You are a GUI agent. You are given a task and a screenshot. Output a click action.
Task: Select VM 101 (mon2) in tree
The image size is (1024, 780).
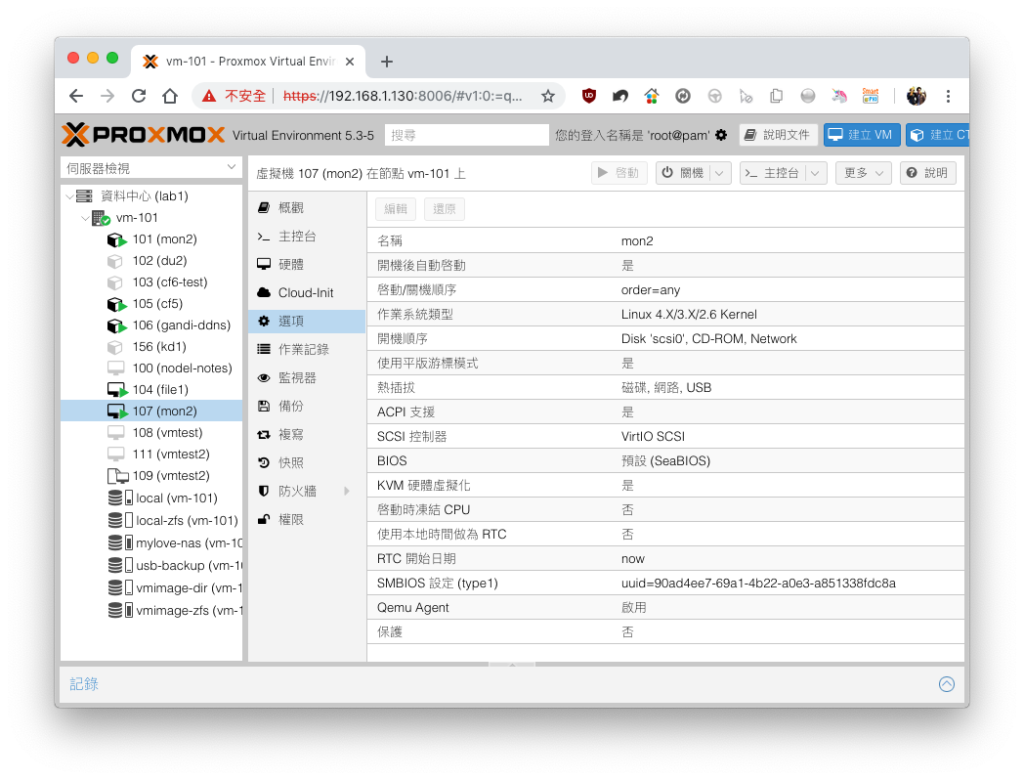[152, 239]
